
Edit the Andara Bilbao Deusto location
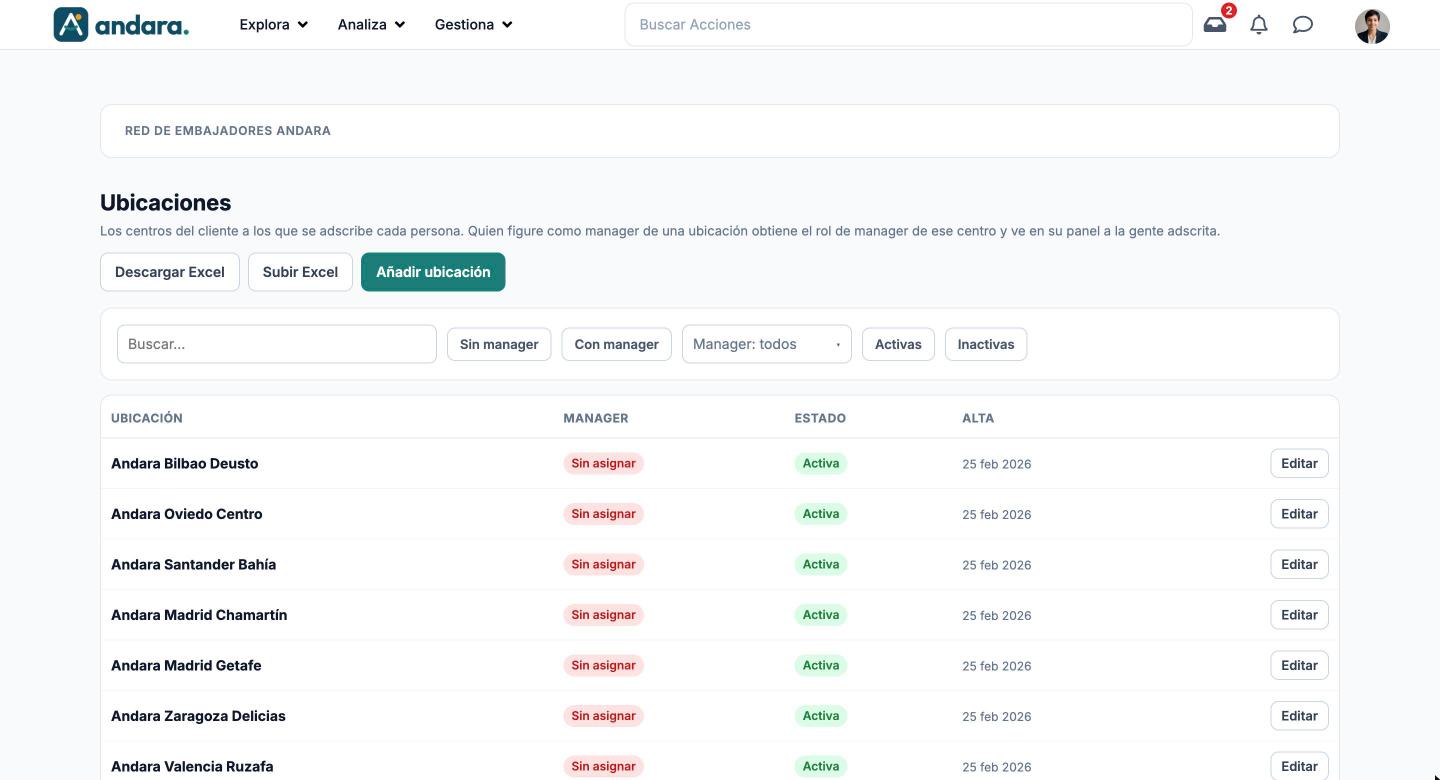point(1299,463)
